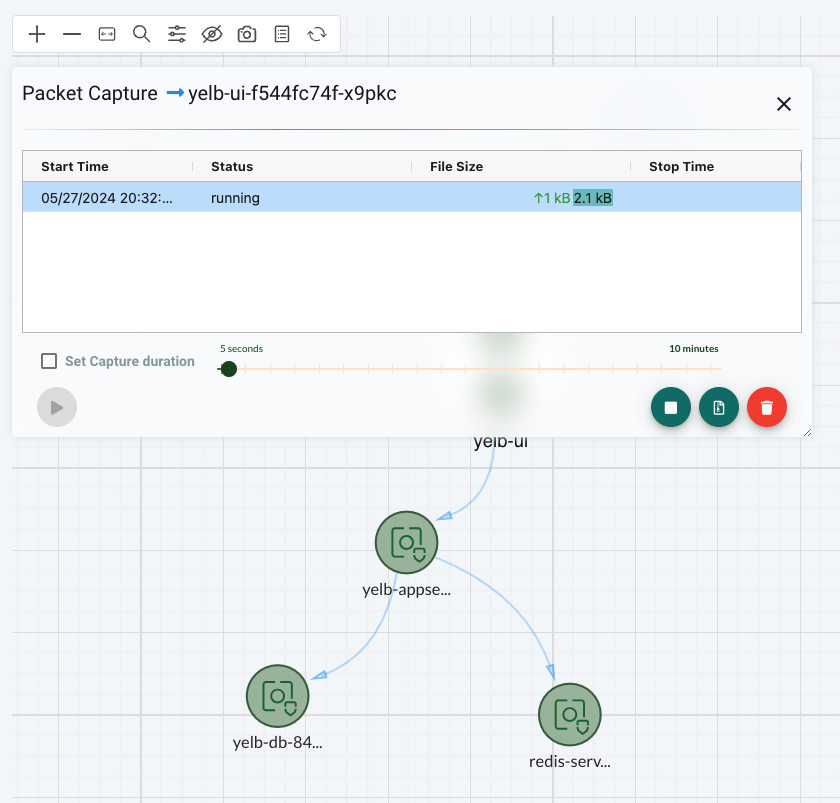
Task: Sort by File Size column header
Action: (456, 167)
